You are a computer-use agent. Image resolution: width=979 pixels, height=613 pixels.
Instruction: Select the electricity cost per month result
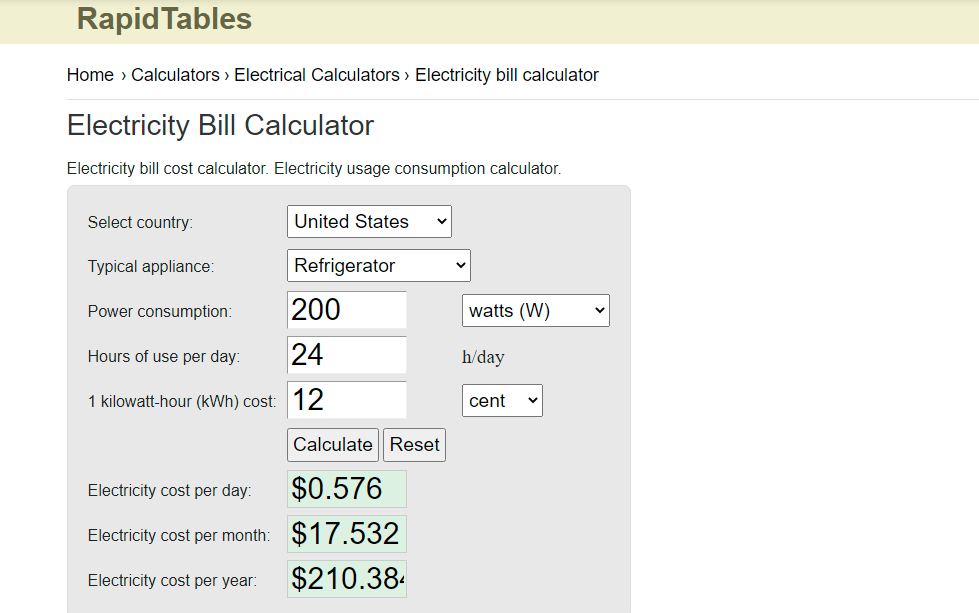[346, 533]
